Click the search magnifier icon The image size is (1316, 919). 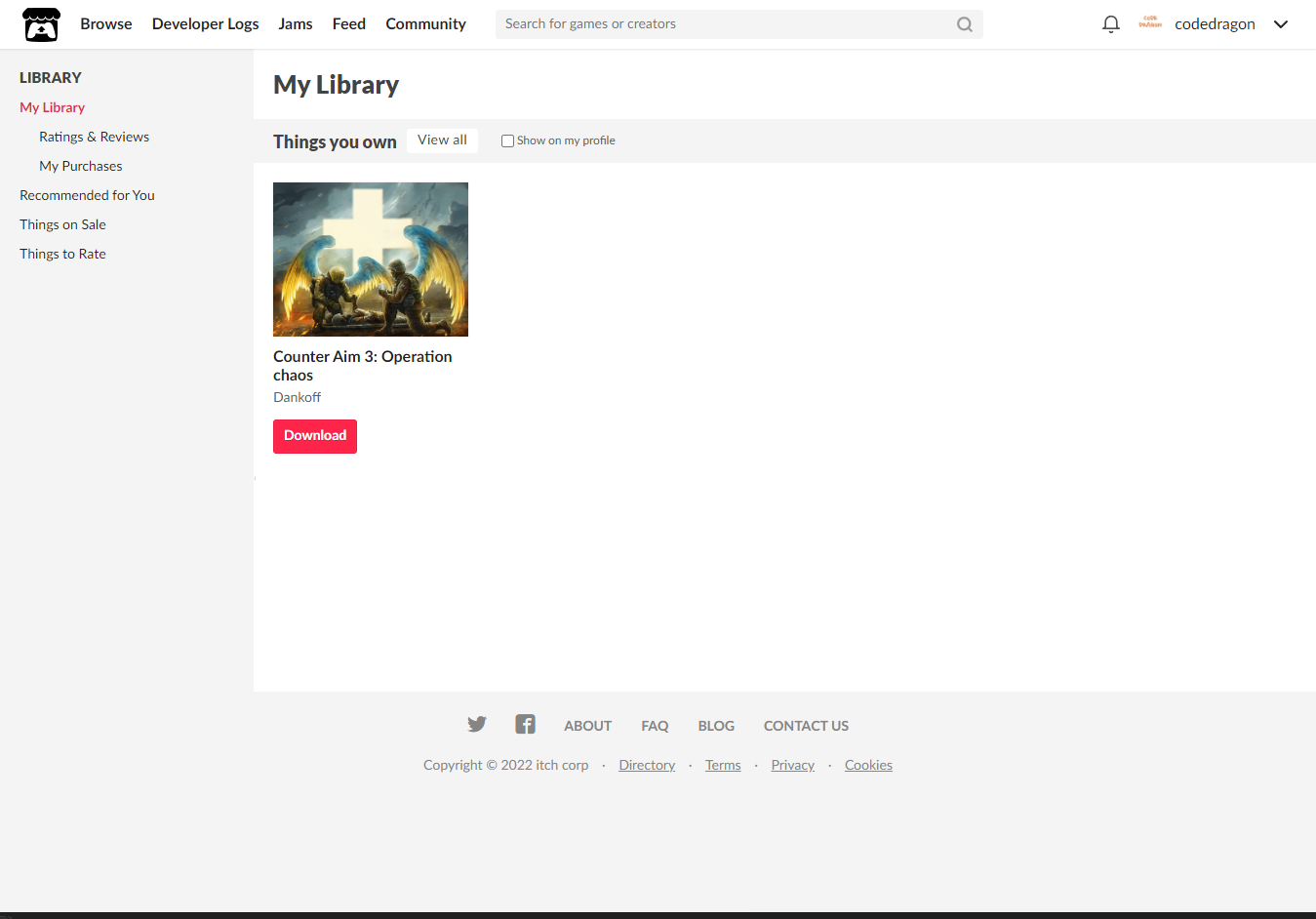(x=964, y=24)
